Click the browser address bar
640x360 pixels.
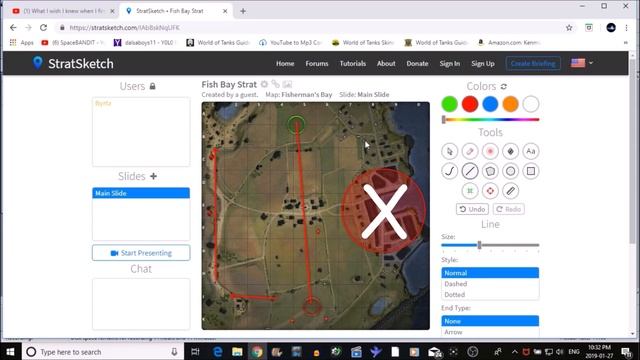(310, 28)
